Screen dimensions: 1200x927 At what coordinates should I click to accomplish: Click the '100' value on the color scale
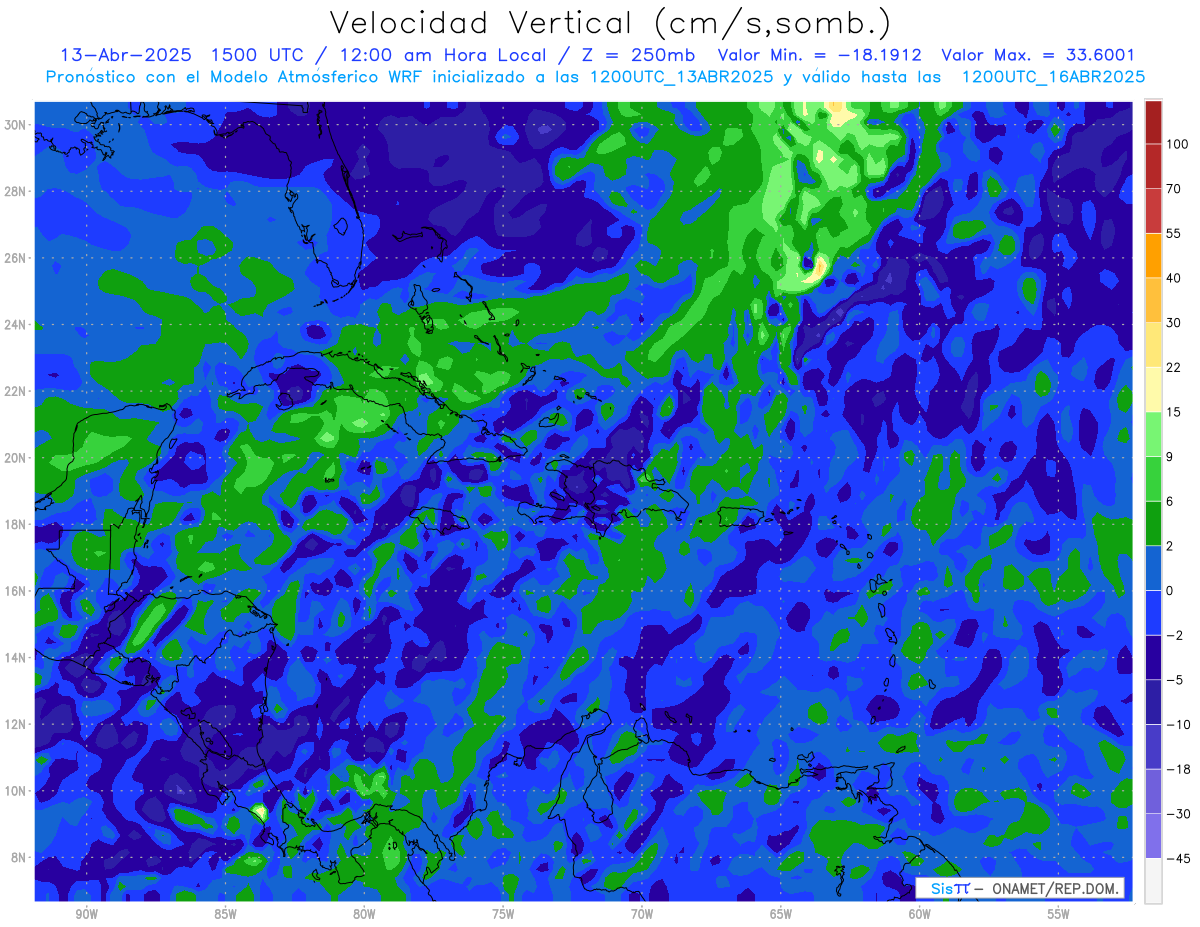click(1177, 145)
